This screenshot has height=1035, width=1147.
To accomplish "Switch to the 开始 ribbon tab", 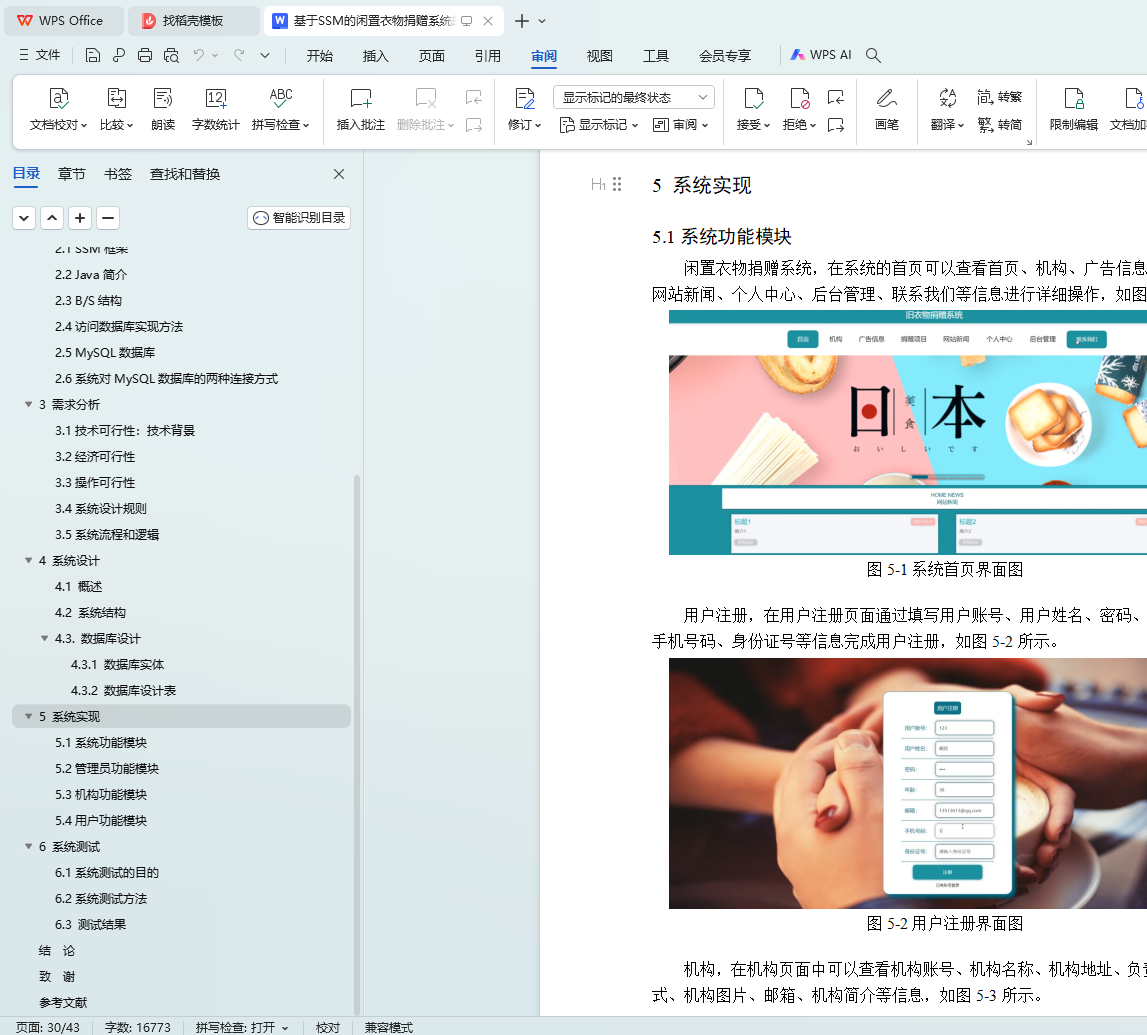I will (320, 56).
